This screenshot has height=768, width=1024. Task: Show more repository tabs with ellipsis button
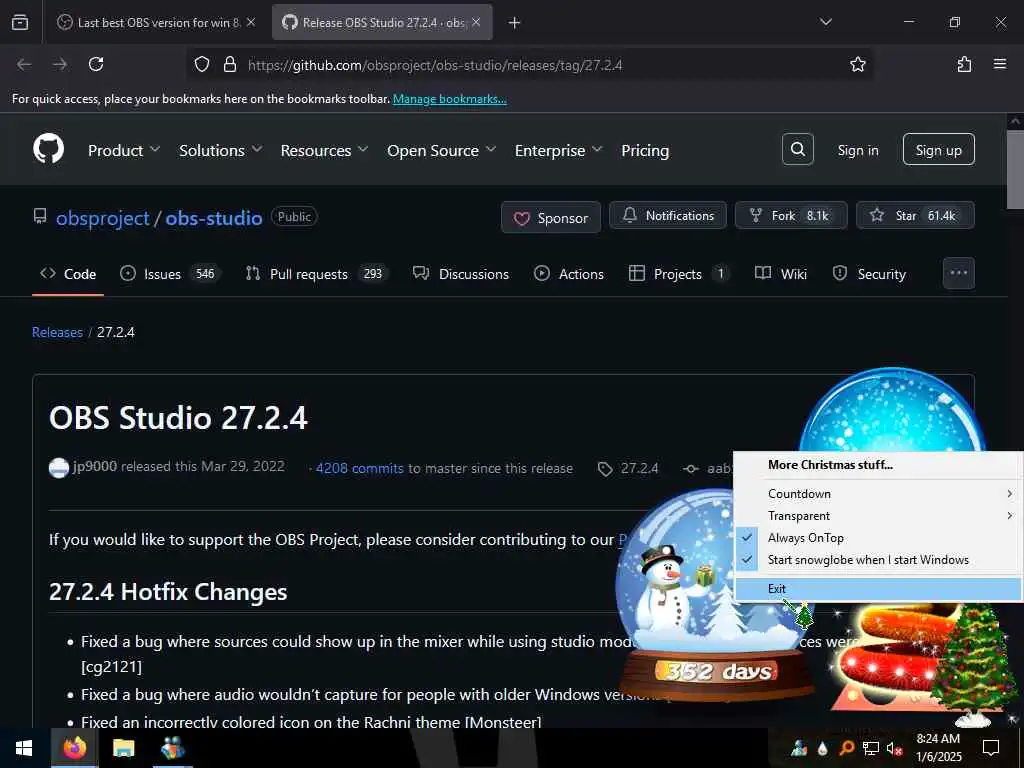pos(959,273)
